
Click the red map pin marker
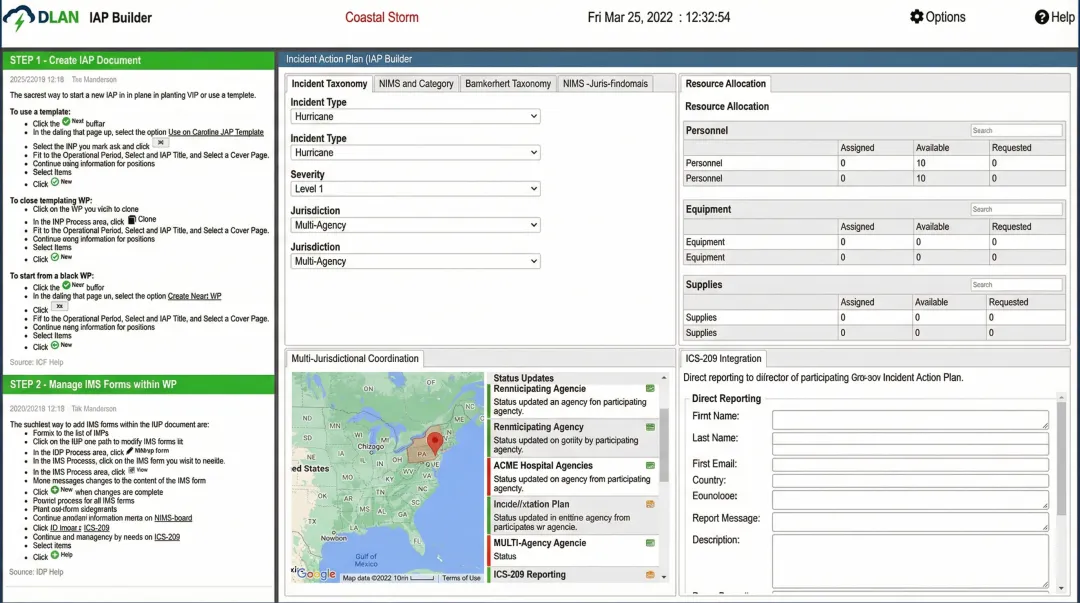coord(434,442)
